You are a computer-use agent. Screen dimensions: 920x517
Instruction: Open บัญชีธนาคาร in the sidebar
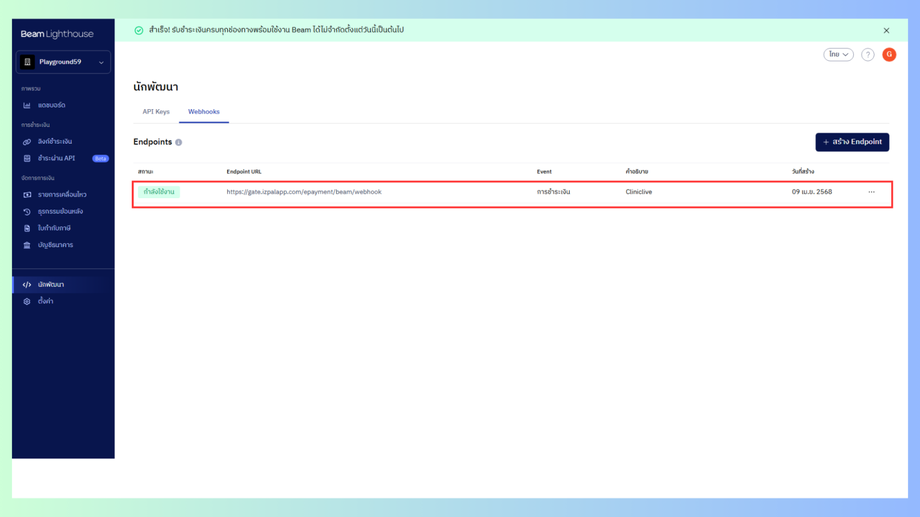(56, 245)
